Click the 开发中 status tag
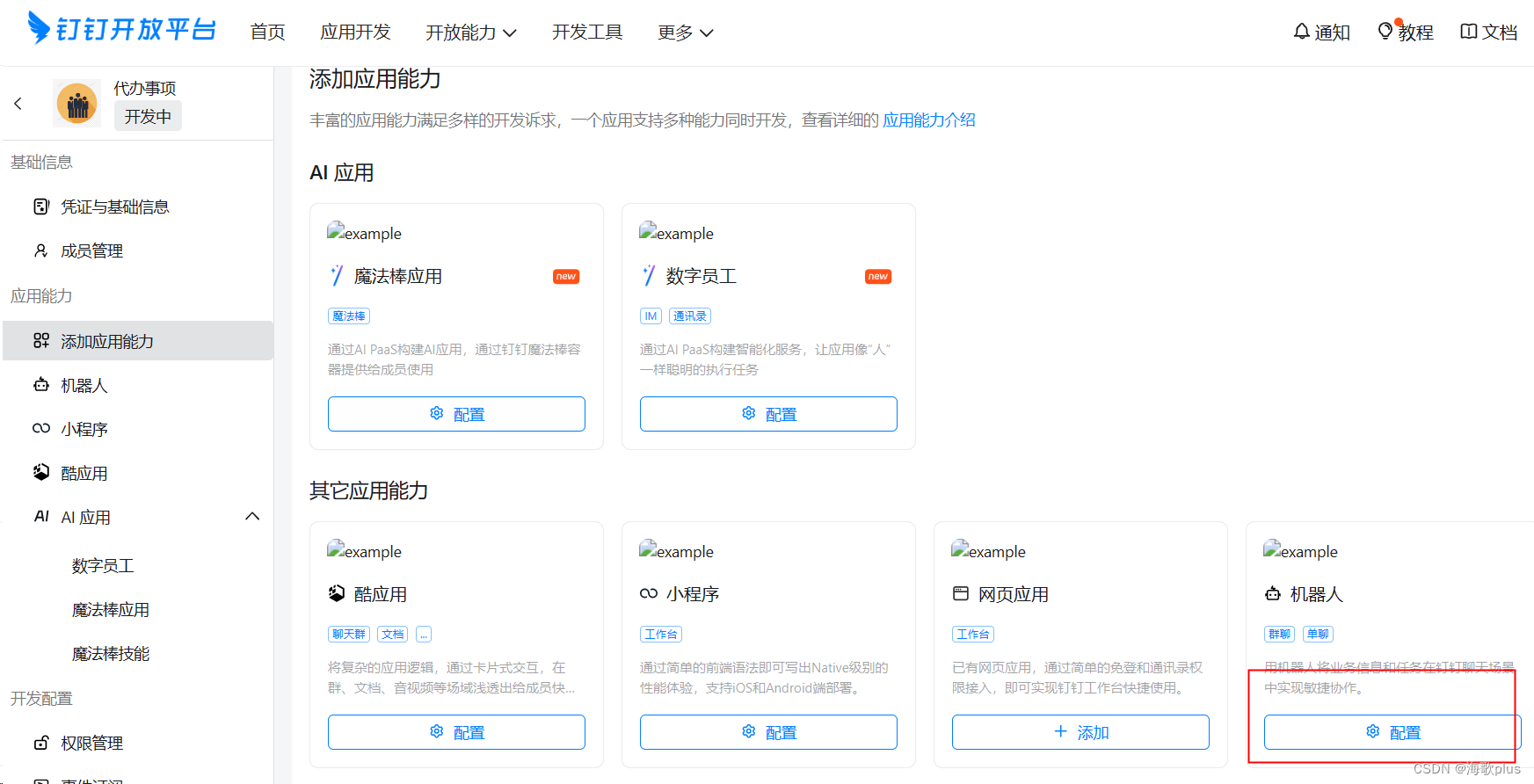The width and height of the screenshot is (1534, 784). 148,116
